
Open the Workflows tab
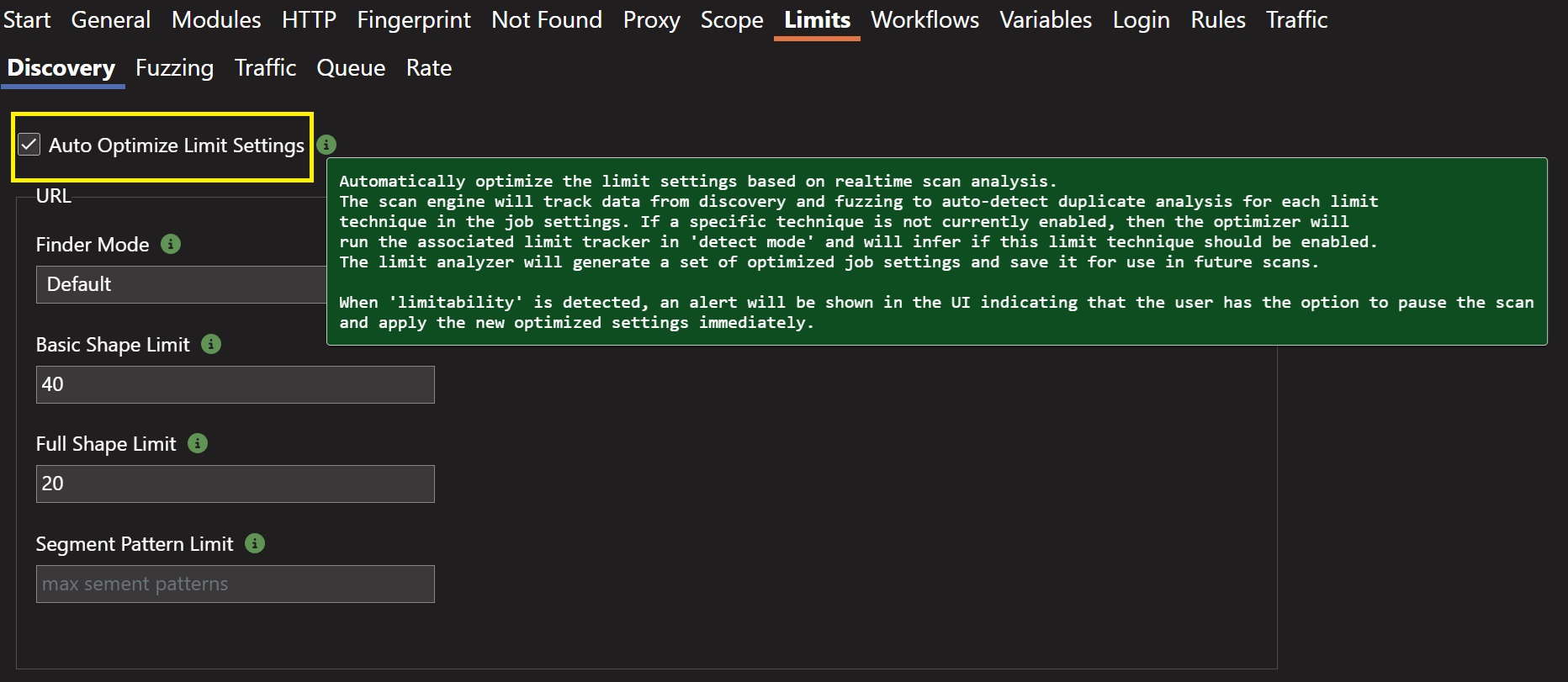[924, 20]
